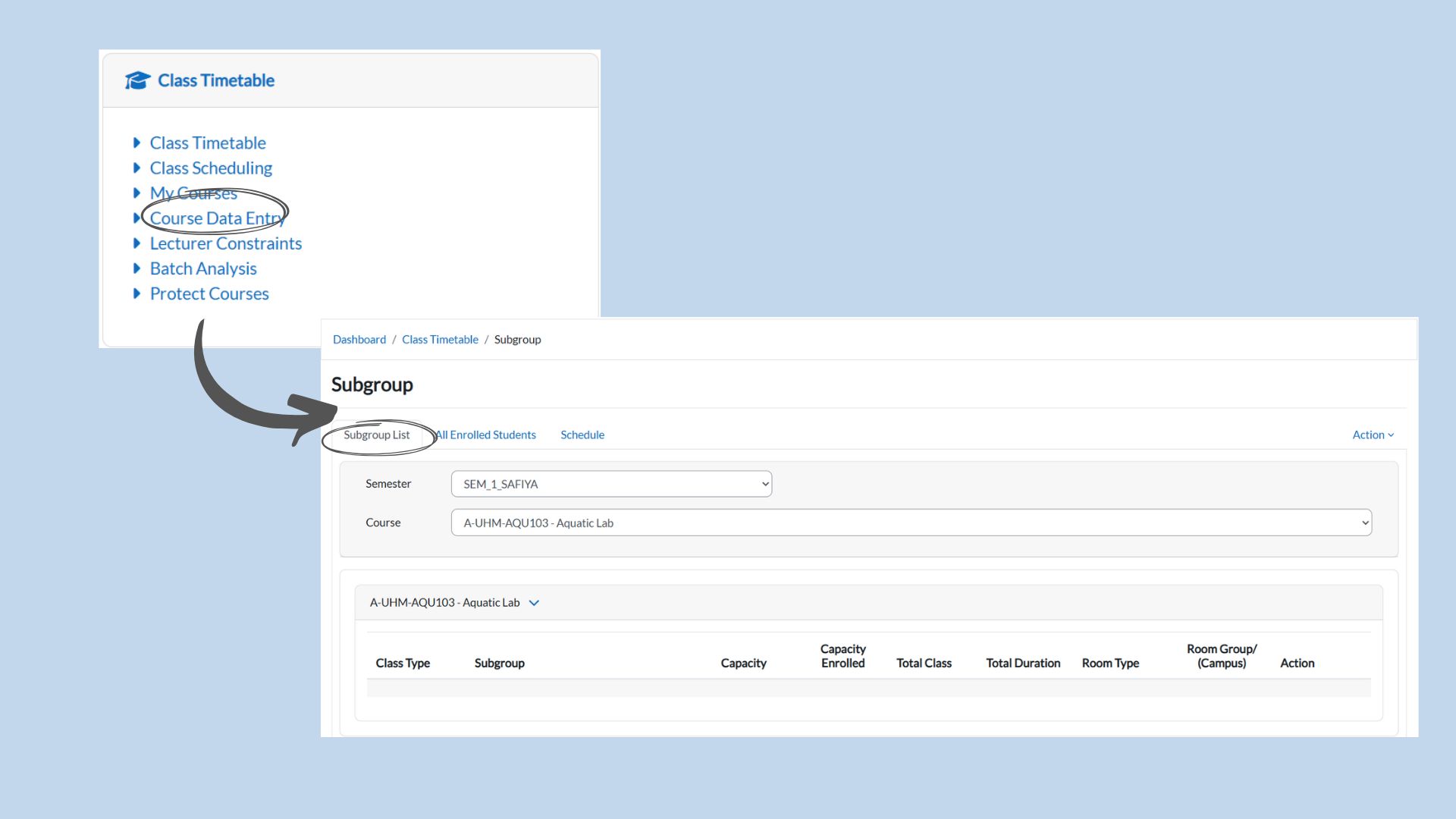The image size is (1456, 819).
Task: Switch to the Schedule tab
Action: click(x=582, y=435)
